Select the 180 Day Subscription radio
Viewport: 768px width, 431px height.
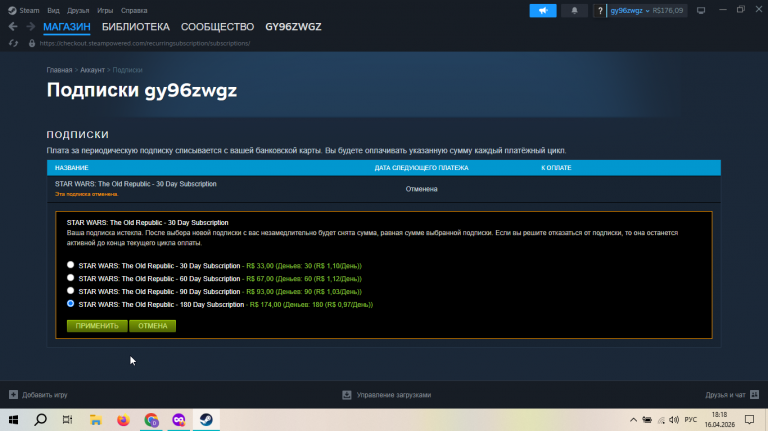[71, 304]
